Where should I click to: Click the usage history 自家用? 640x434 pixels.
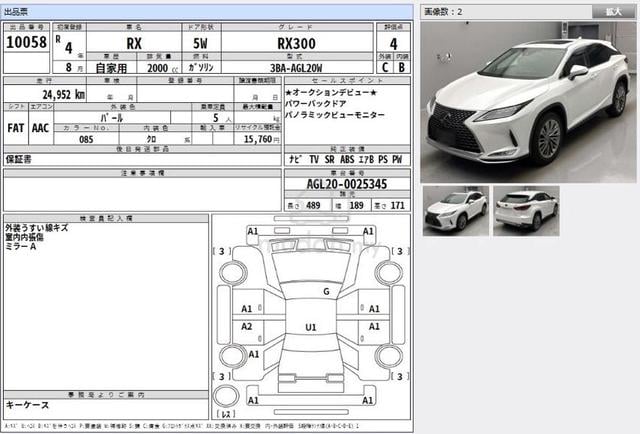click(x=111, y=68)
